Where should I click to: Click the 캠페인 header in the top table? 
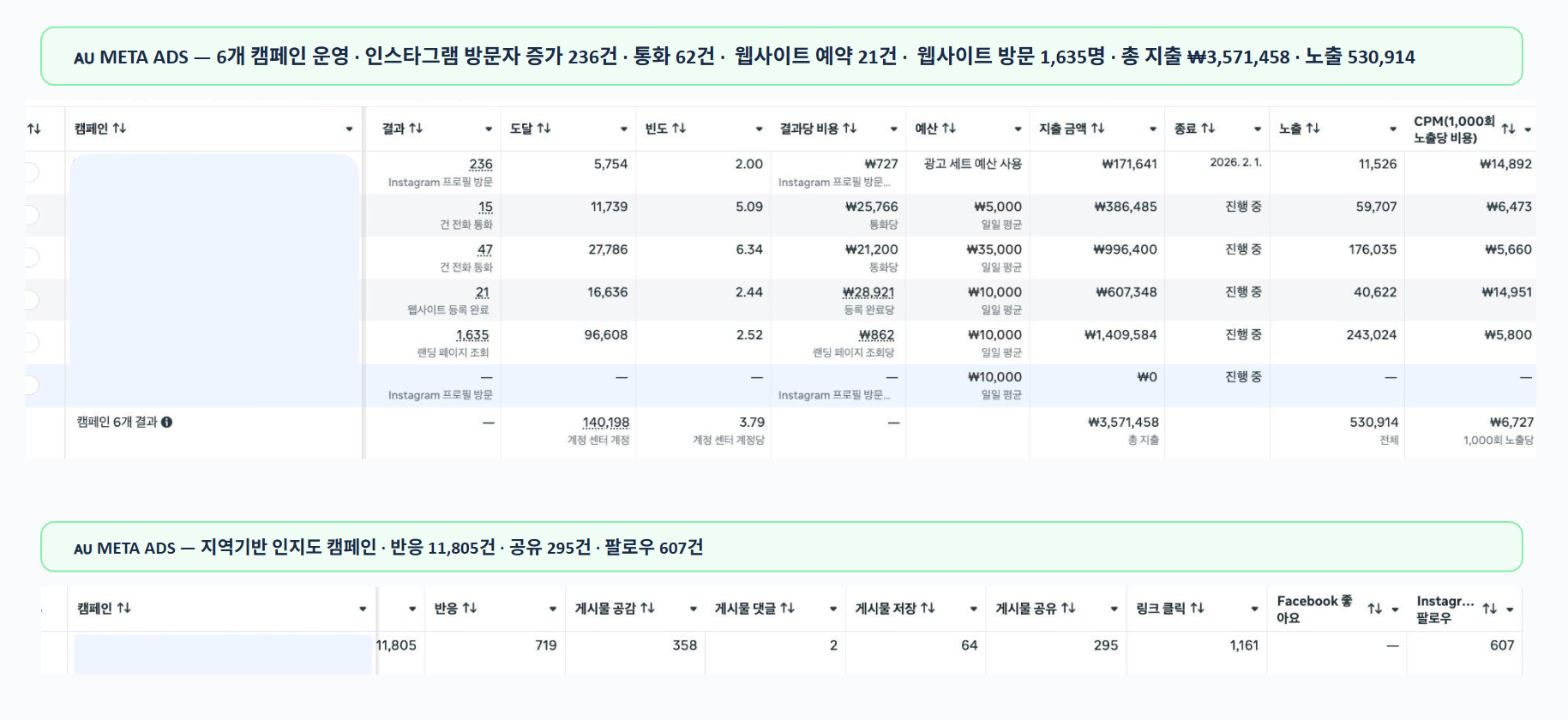[91, 129]
